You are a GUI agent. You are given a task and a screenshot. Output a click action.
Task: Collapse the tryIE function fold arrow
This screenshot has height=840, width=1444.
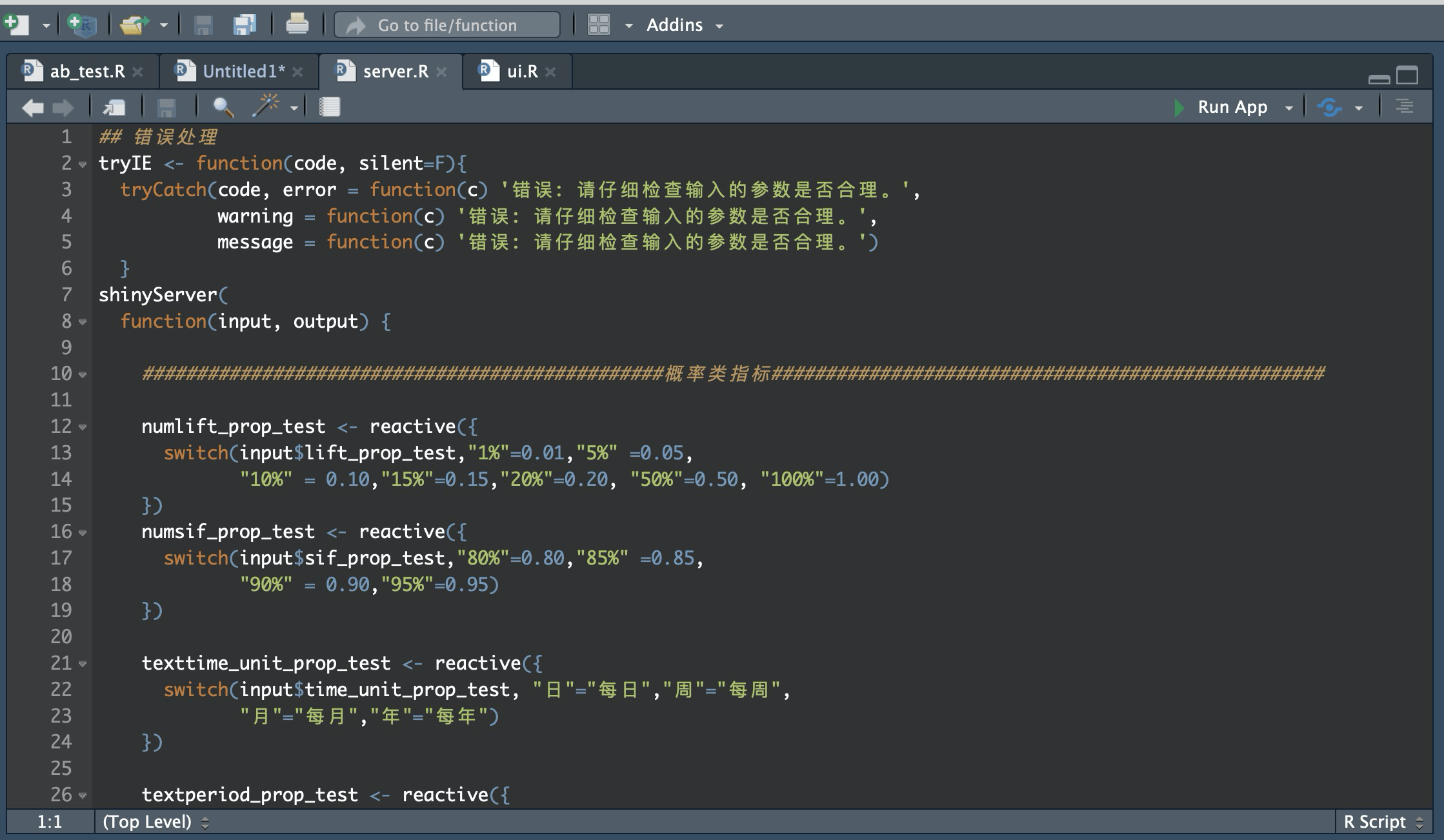(x=83, y=165)
